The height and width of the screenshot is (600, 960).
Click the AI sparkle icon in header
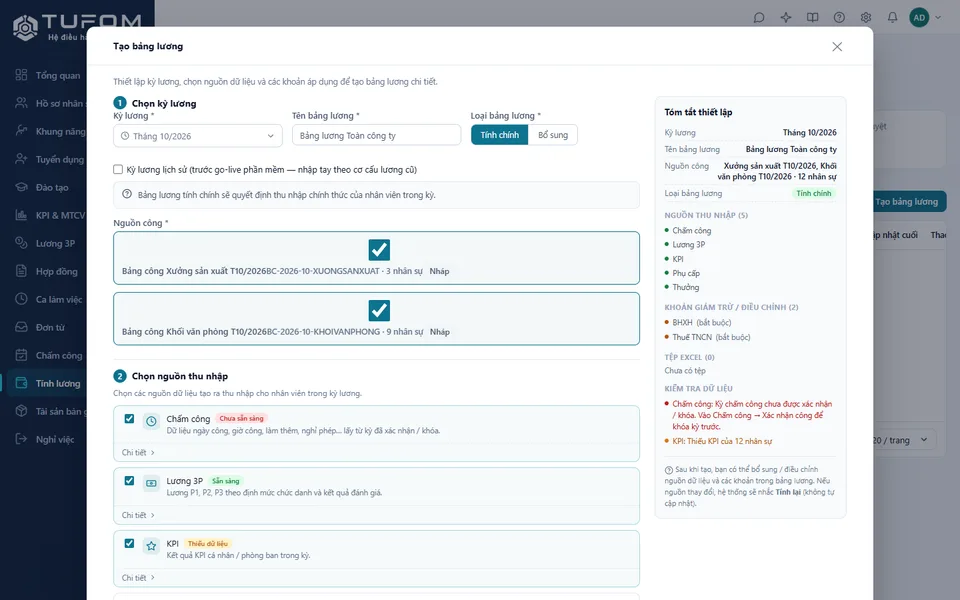[786, 18]
